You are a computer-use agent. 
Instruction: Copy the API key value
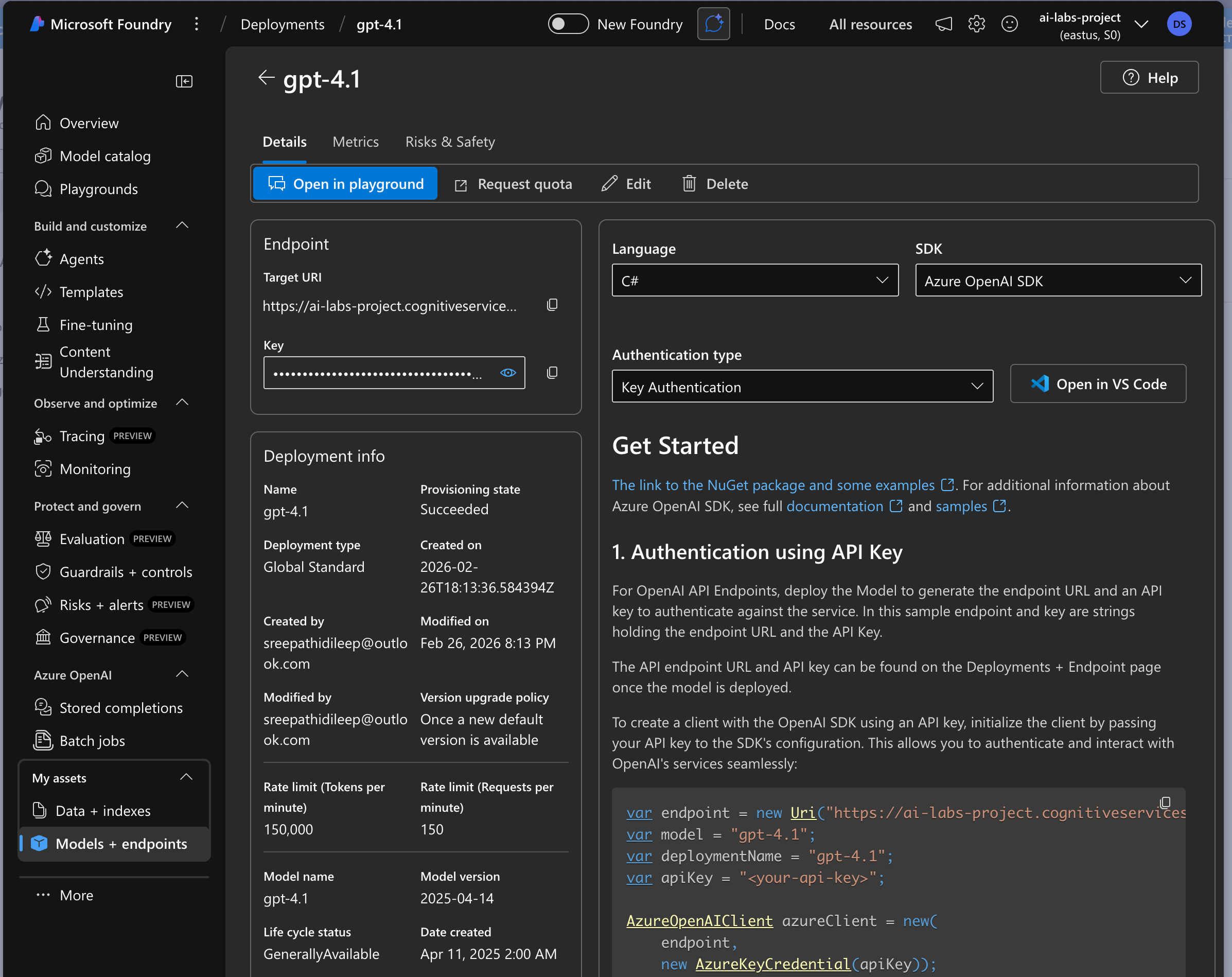(x=552, y=373)
